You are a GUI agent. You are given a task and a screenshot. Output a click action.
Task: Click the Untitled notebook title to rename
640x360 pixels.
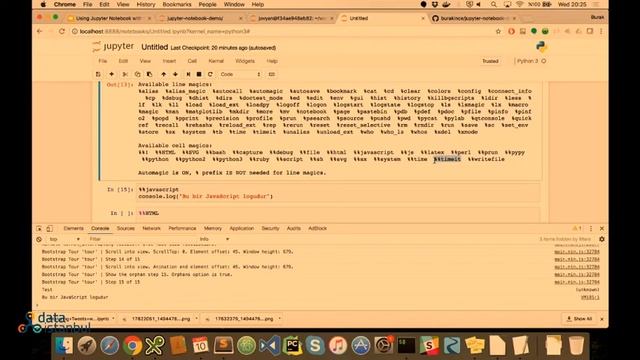click(154, 47)
